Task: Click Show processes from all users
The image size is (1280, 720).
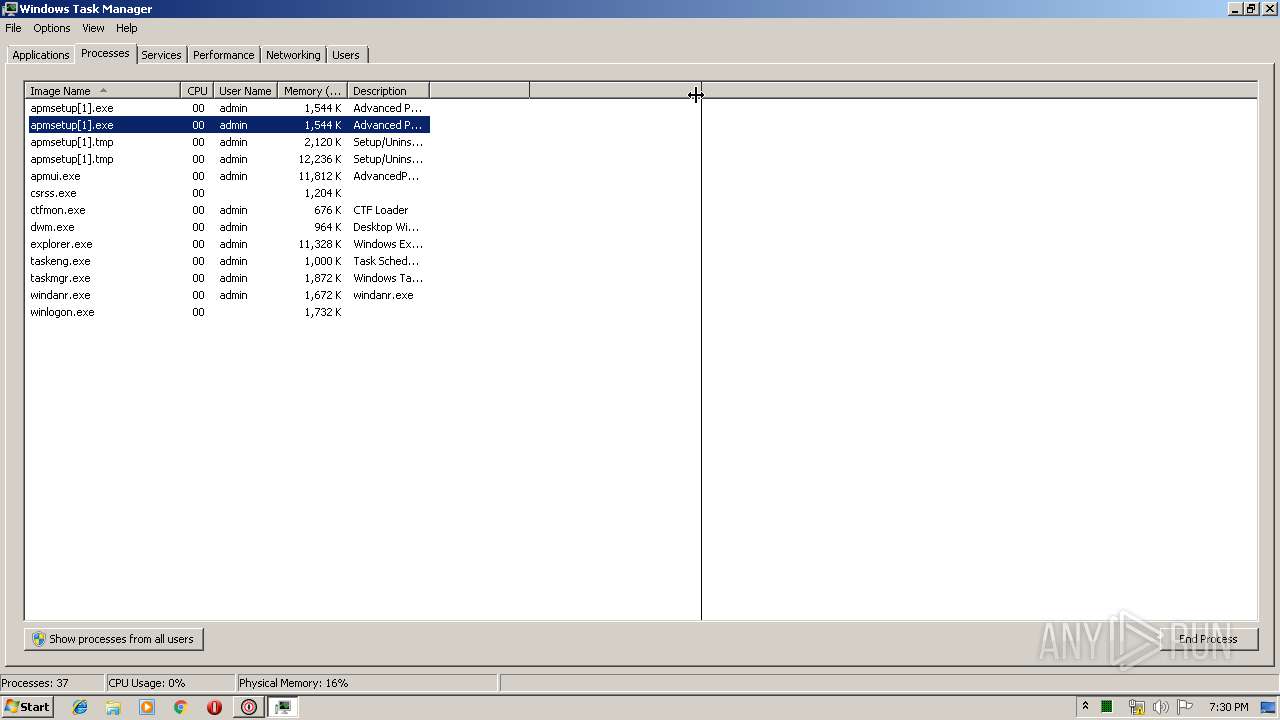Action: pos(114,639)
